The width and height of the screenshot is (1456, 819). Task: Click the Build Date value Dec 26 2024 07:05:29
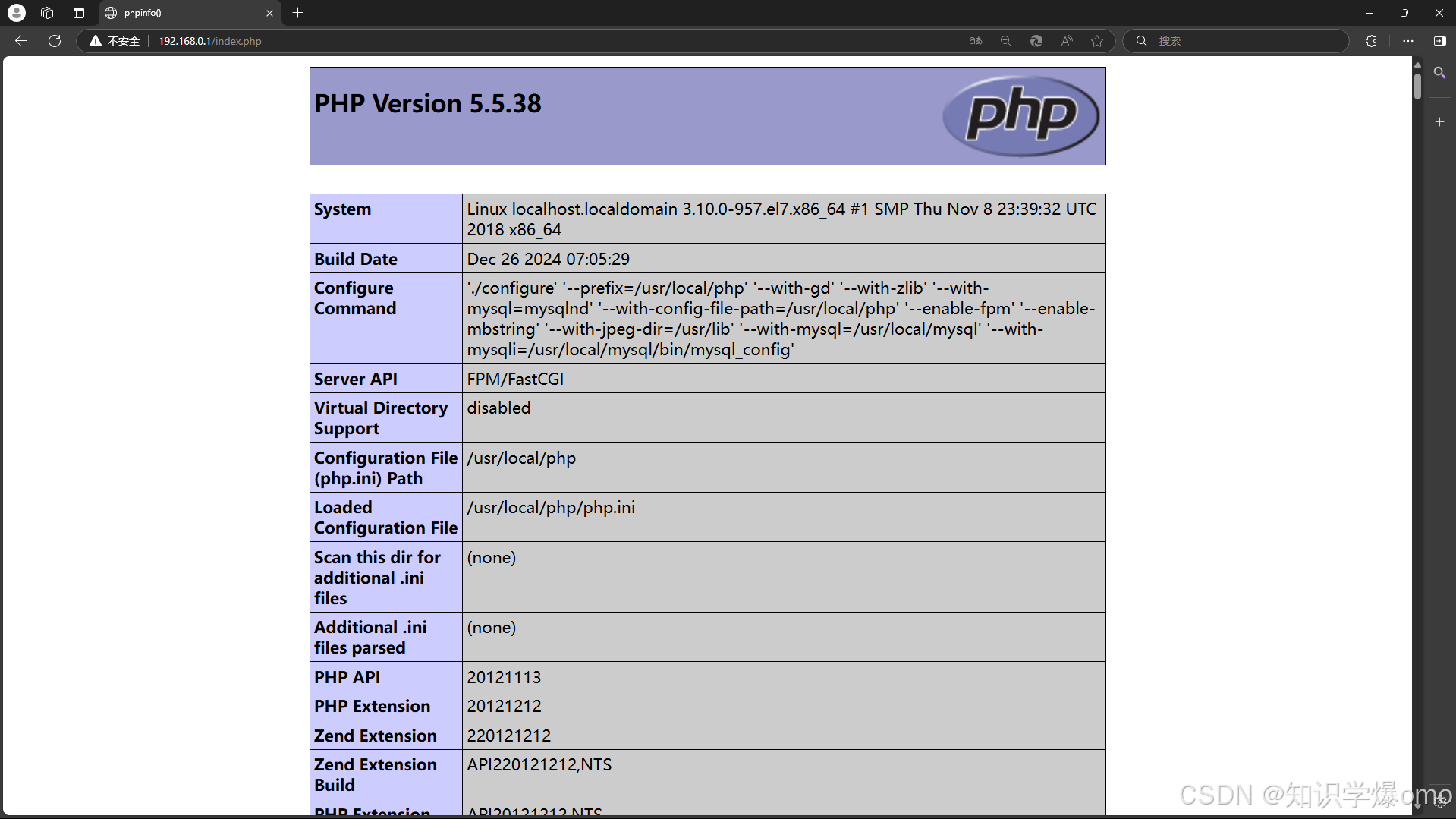click(548, 260)
